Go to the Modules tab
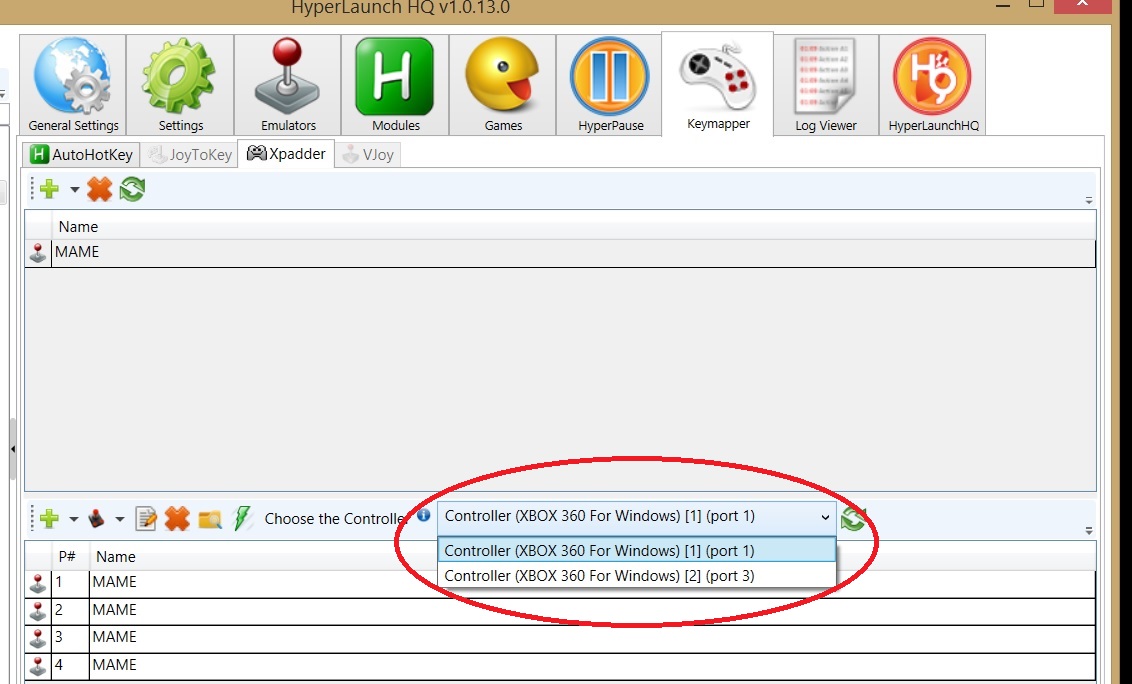Viewport: 1132px width, 684px height. [395, 85]
